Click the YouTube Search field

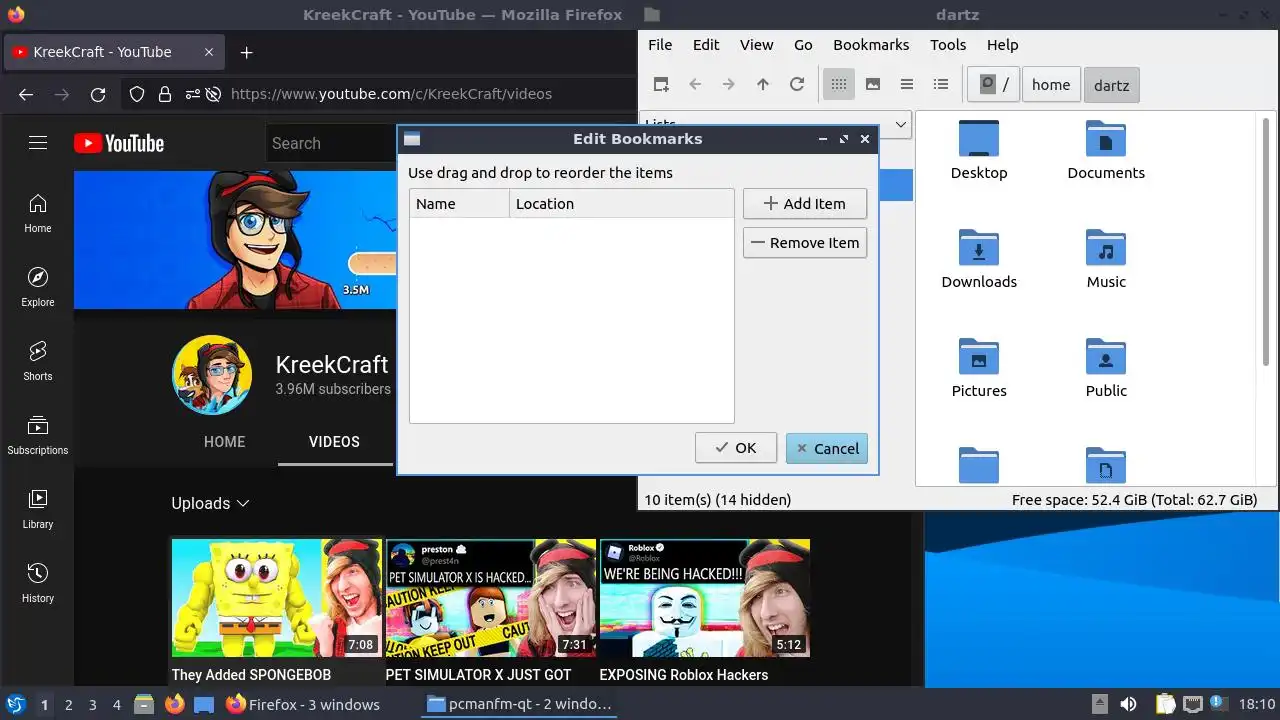(x=332, y=143)
